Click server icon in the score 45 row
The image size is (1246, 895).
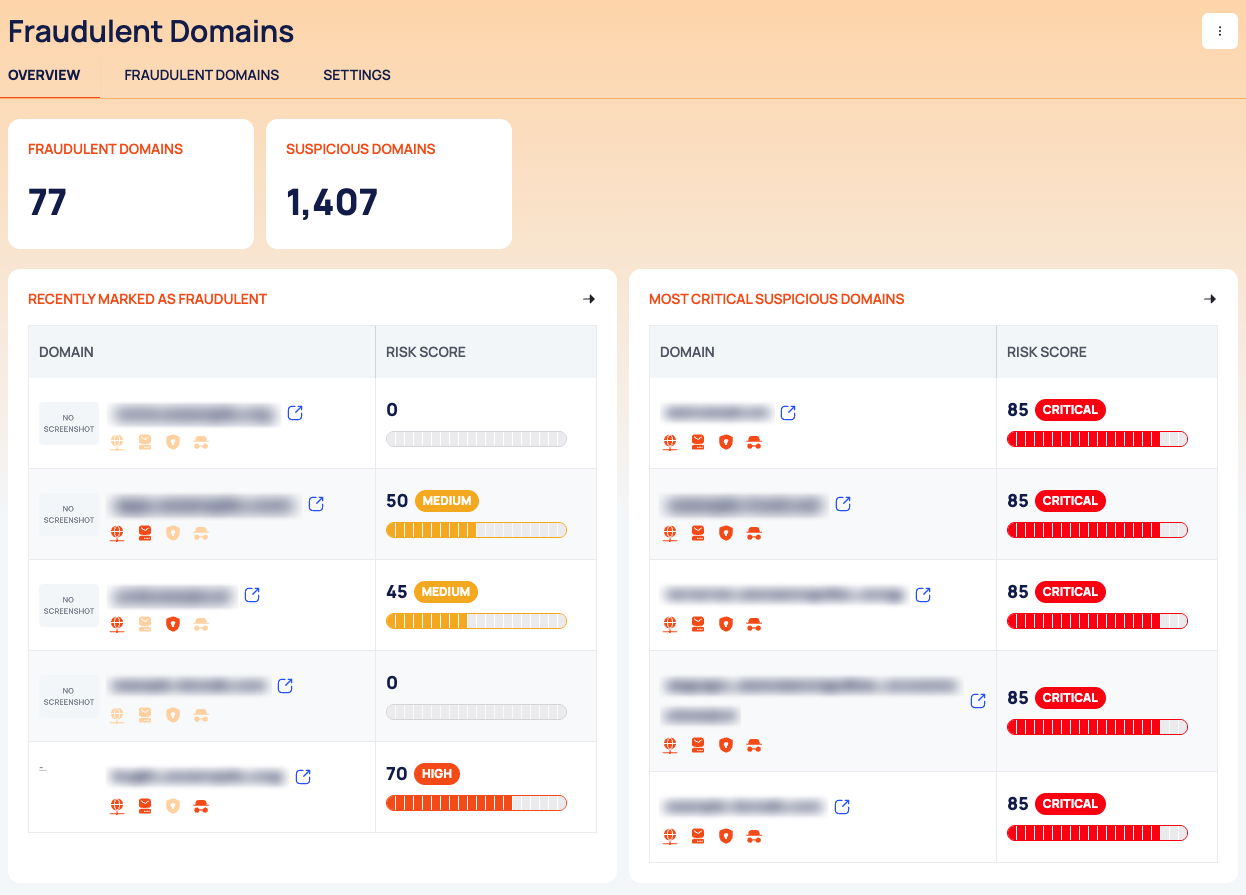click(145, 624)
